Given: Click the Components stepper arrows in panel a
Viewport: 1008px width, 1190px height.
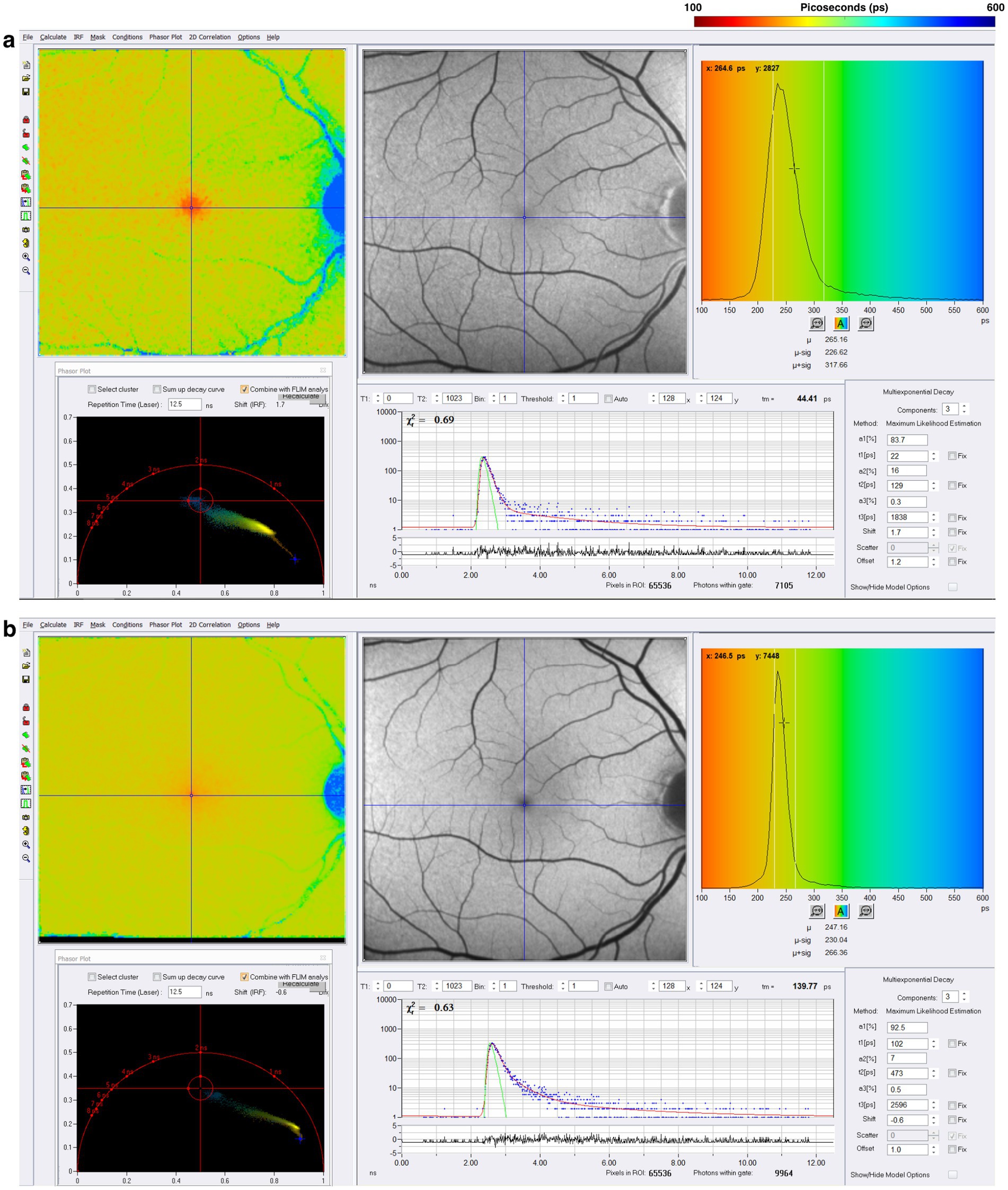Looking at the screenshot, I should tap(965, 409).
